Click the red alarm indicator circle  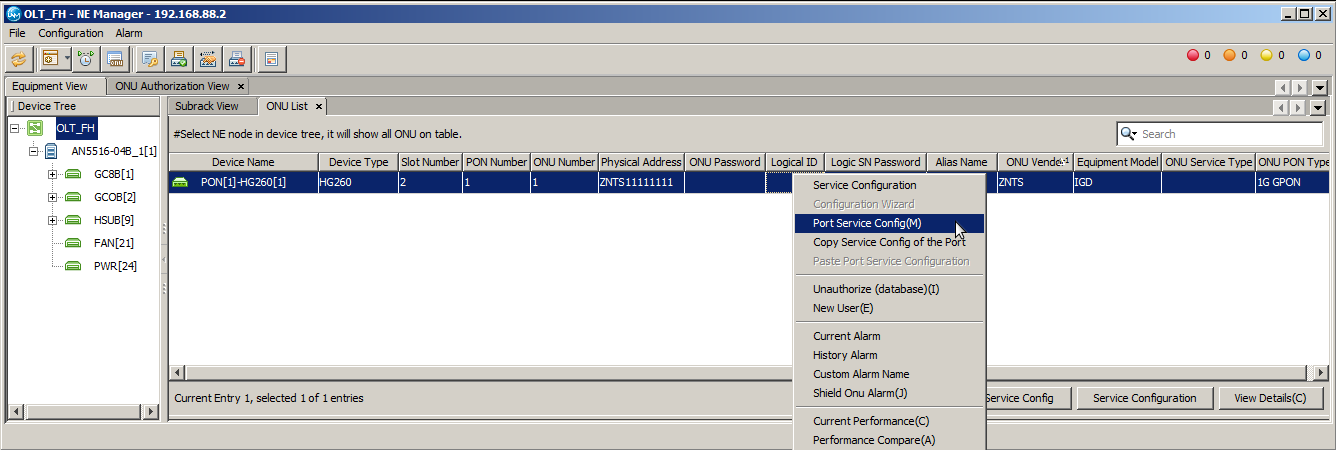[x=1193, y=56]
